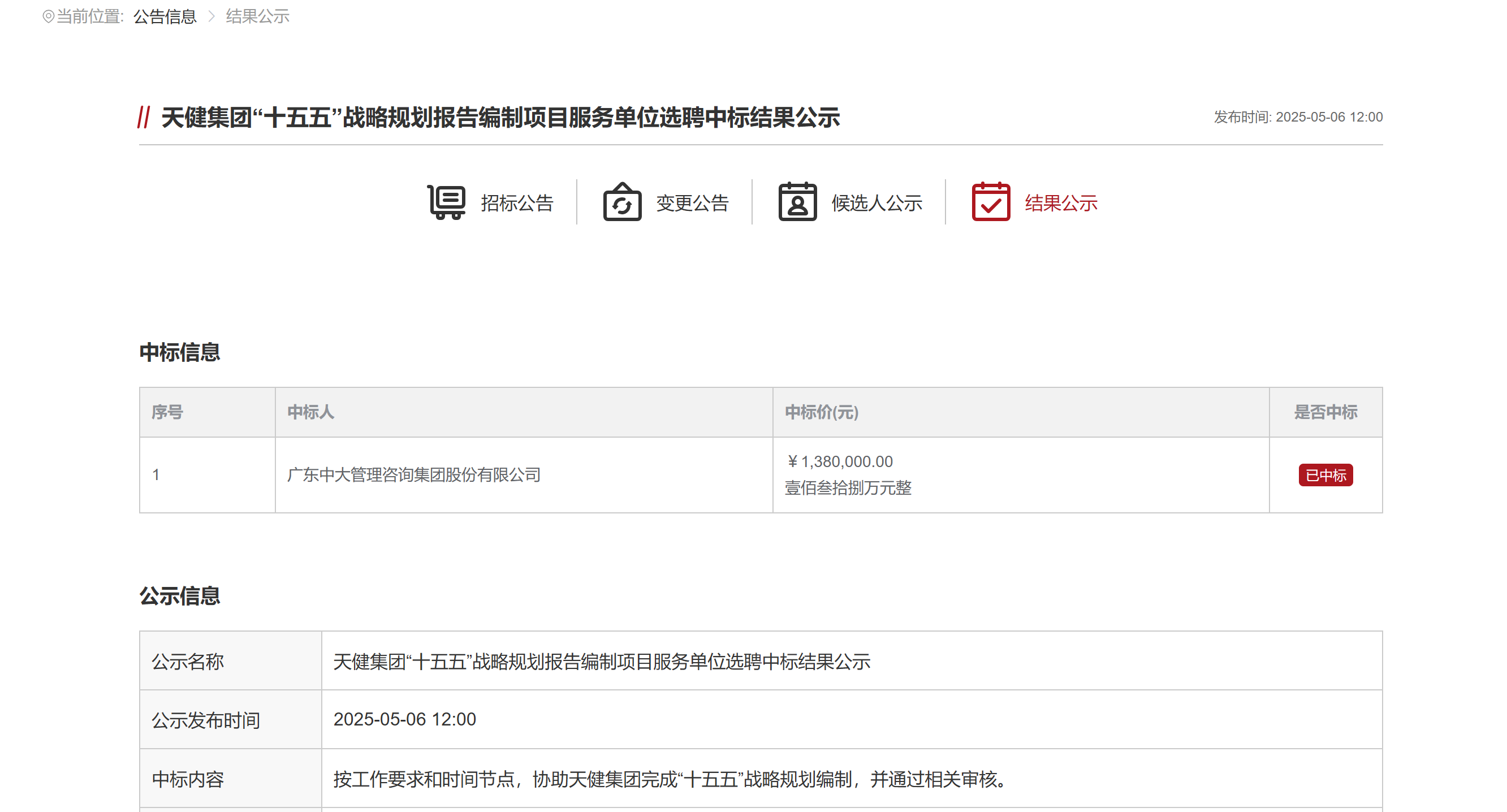Screen dimensions: 1507x812
Task: Click the page title 天健集团 announcement heading
Action: tap(500, 118)
